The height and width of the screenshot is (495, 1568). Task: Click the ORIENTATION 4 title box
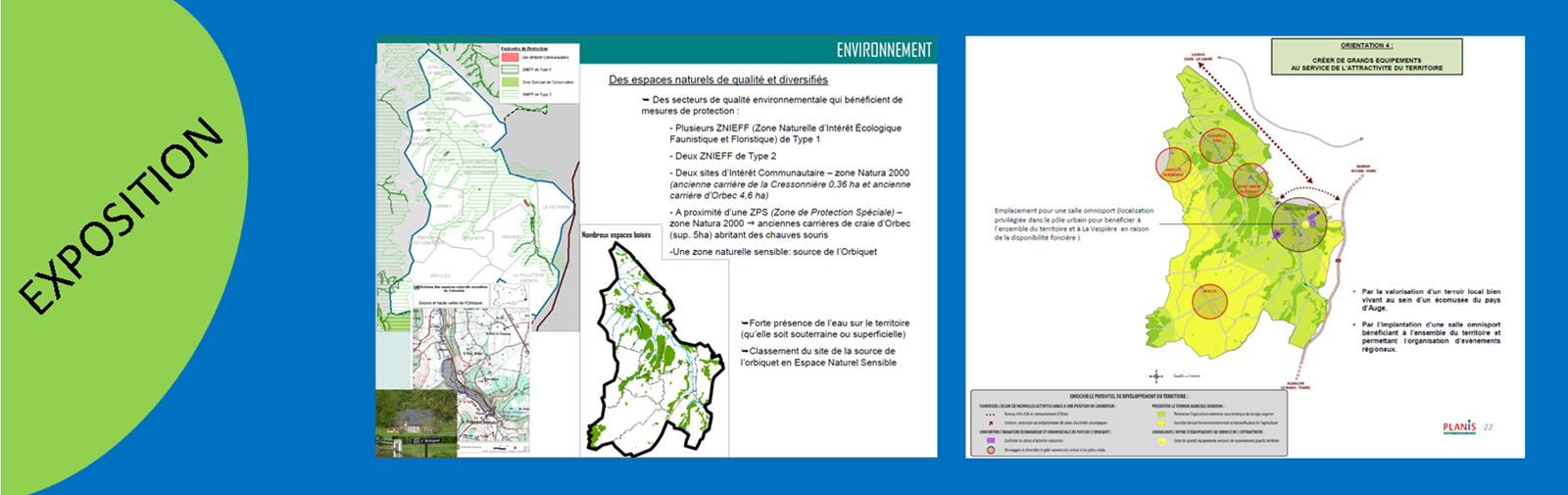(1366, 57)
